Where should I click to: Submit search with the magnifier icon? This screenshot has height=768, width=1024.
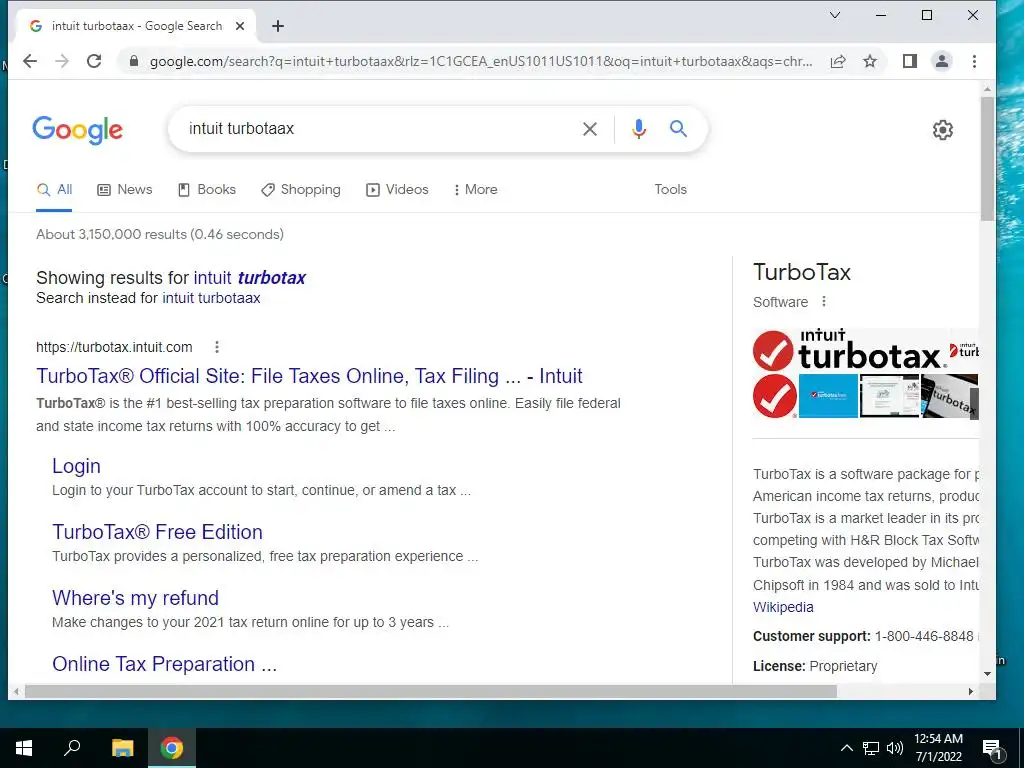click(679, 129)
